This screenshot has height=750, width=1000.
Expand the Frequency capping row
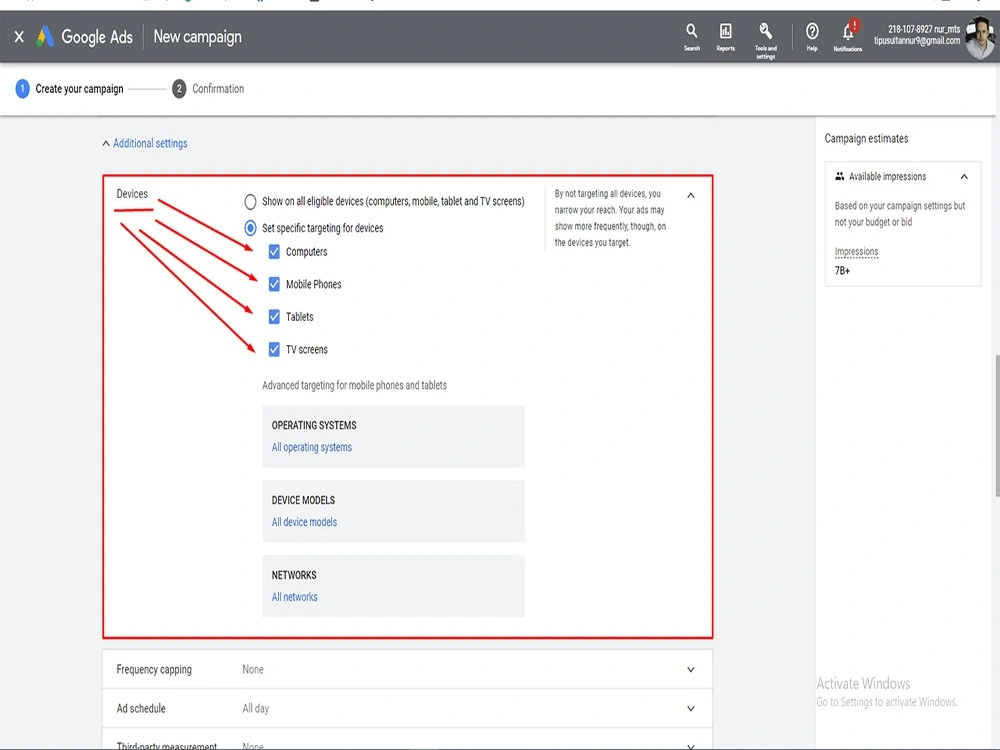[407, 669]
